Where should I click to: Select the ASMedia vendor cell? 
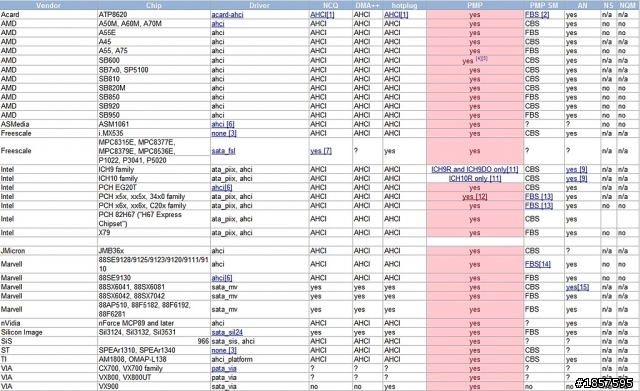click(x=49, y=124)
